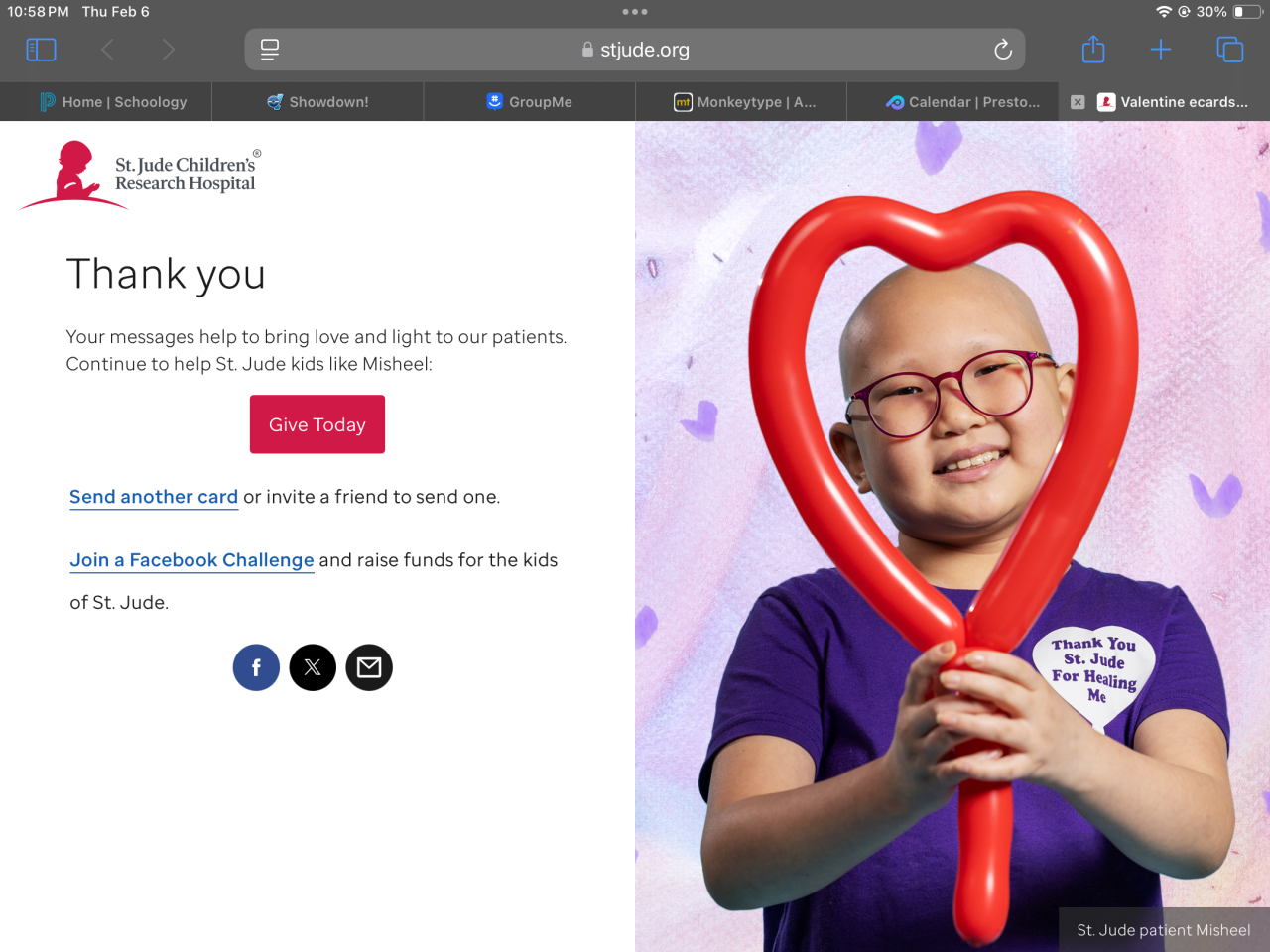Click the Give Today button
1270x952 pixels.
pyautogui.click(x=317, y=424)
